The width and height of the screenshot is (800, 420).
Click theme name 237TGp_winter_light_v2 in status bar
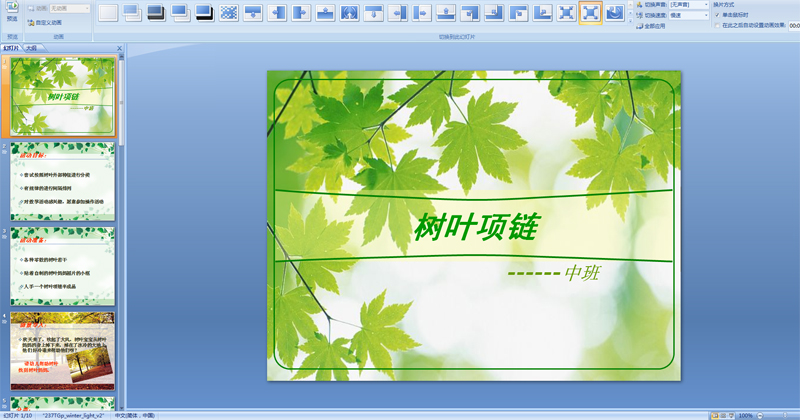(x=73, y=416)
